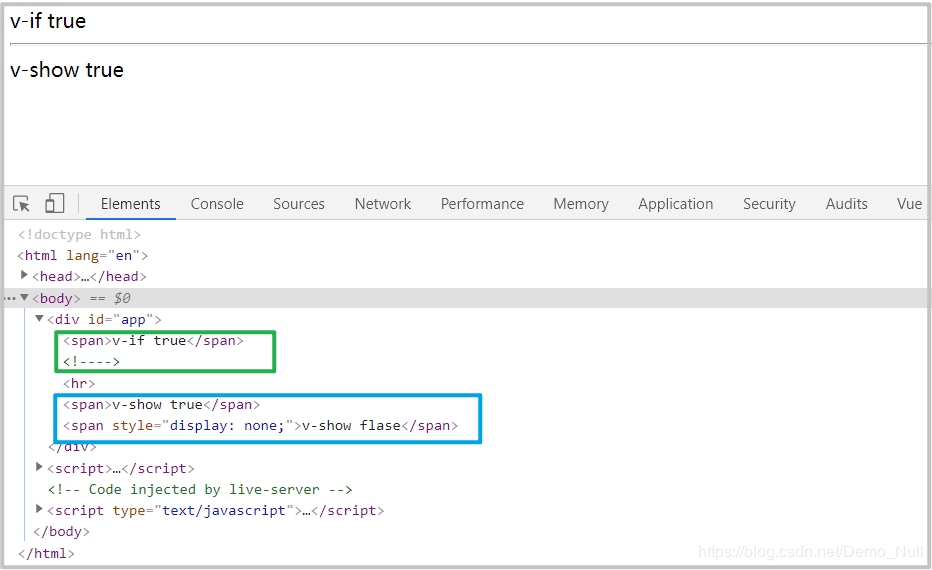Click the ellipsis beside the body node
Image resolution: width=932 pixels, height=570 pixels.
[10, 298]
